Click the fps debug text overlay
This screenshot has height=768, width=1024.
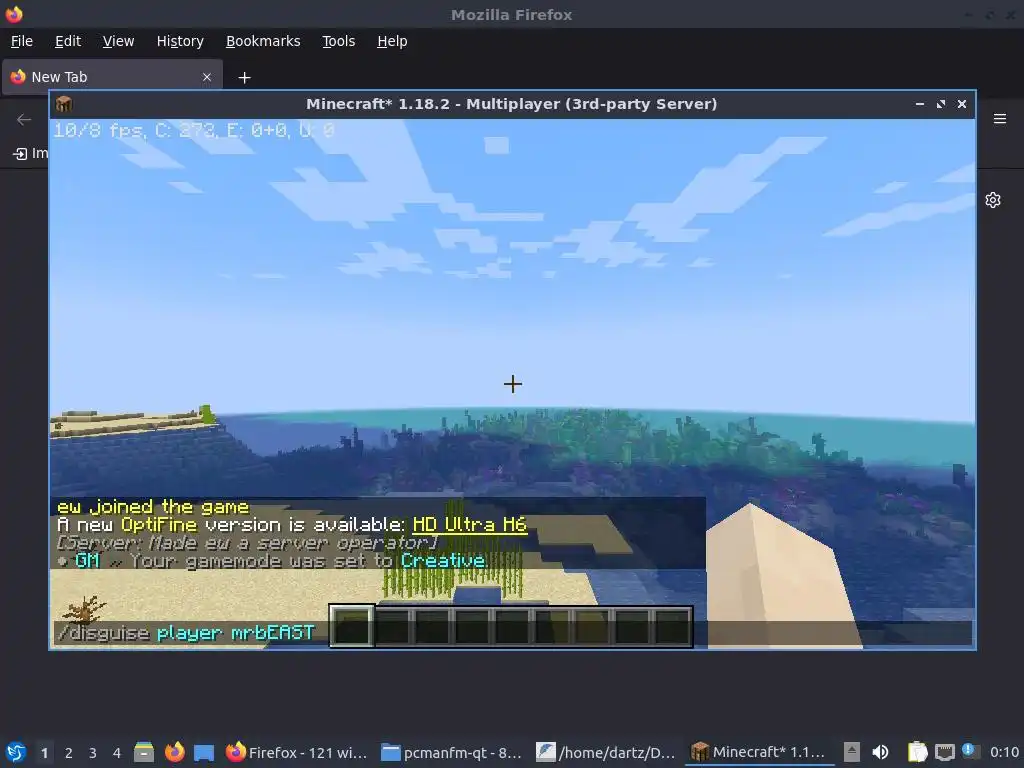193,131
